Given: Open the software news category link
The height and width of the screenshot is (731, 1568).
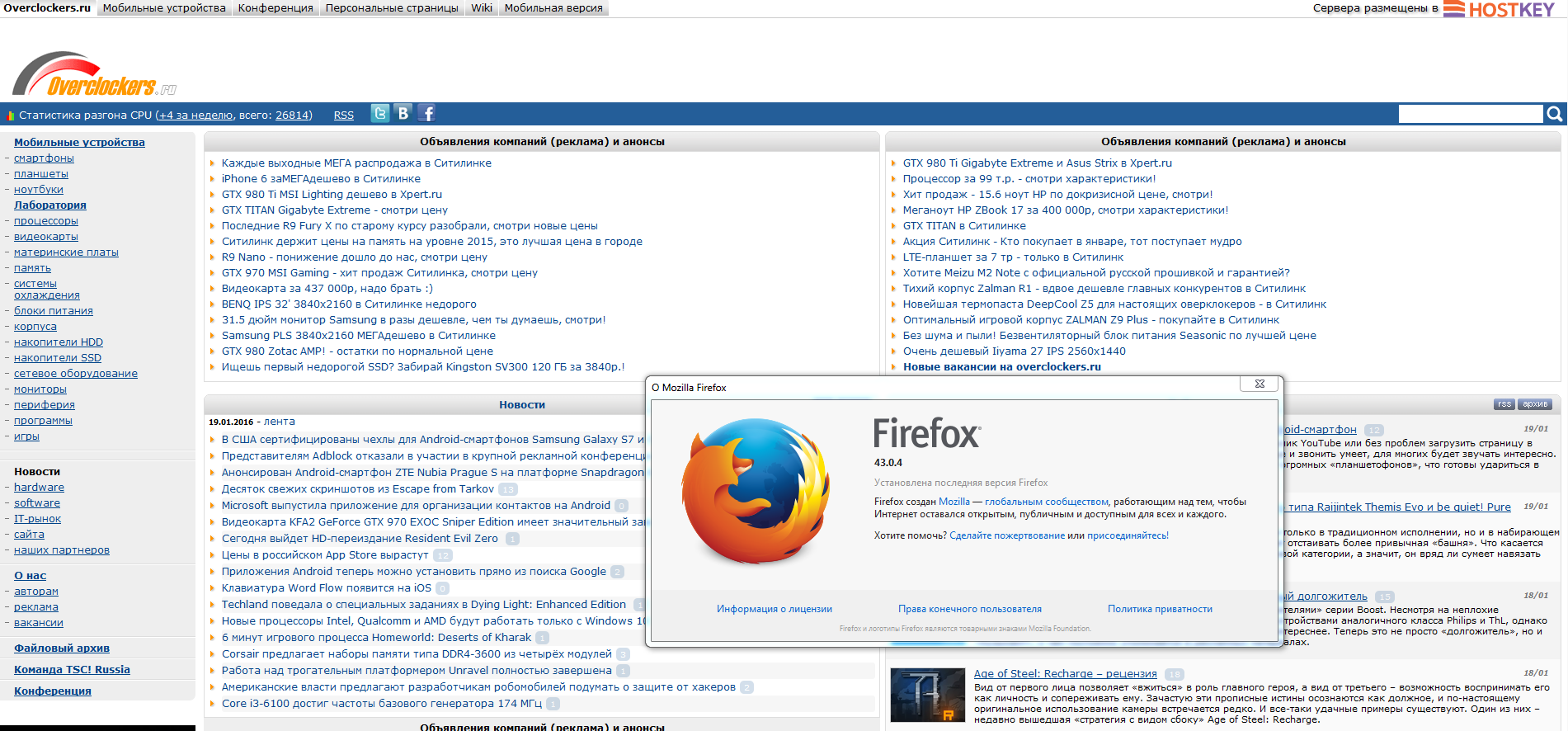Looking at the screenshot, I should click(37, 503).
